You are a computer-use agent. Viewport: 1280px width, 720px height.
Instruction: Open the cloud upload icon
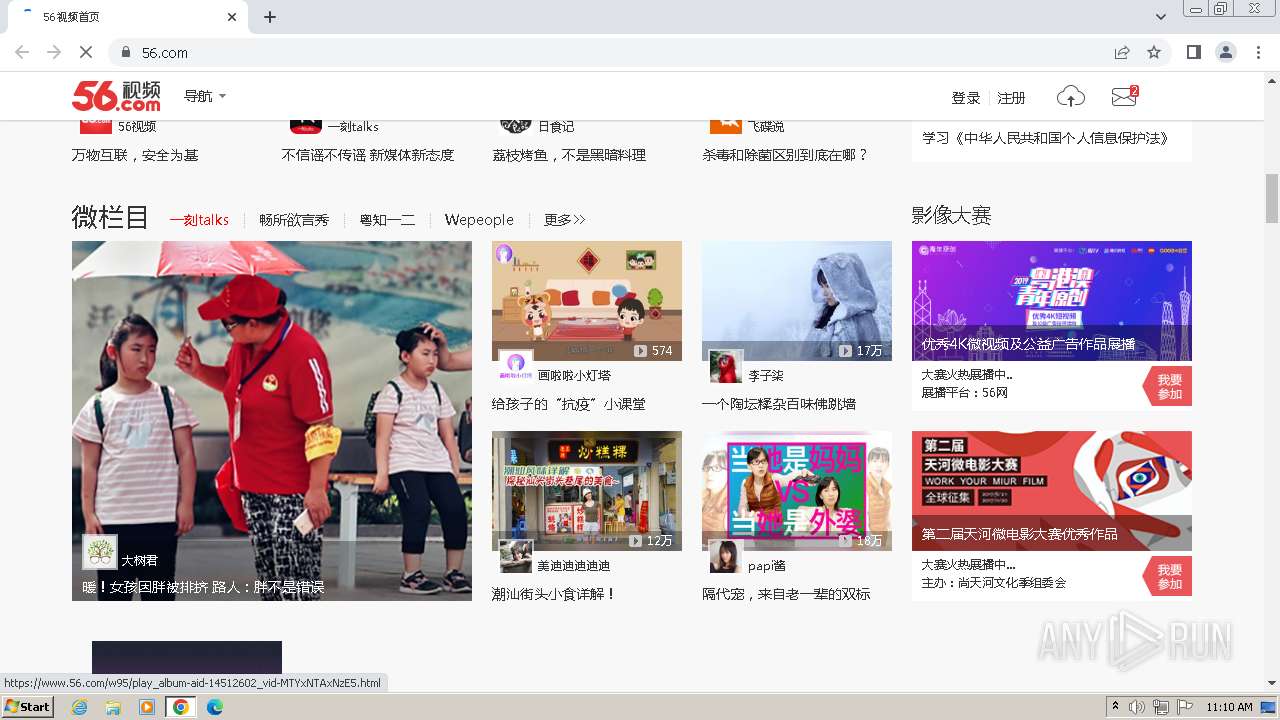(x=1070, y=97)
